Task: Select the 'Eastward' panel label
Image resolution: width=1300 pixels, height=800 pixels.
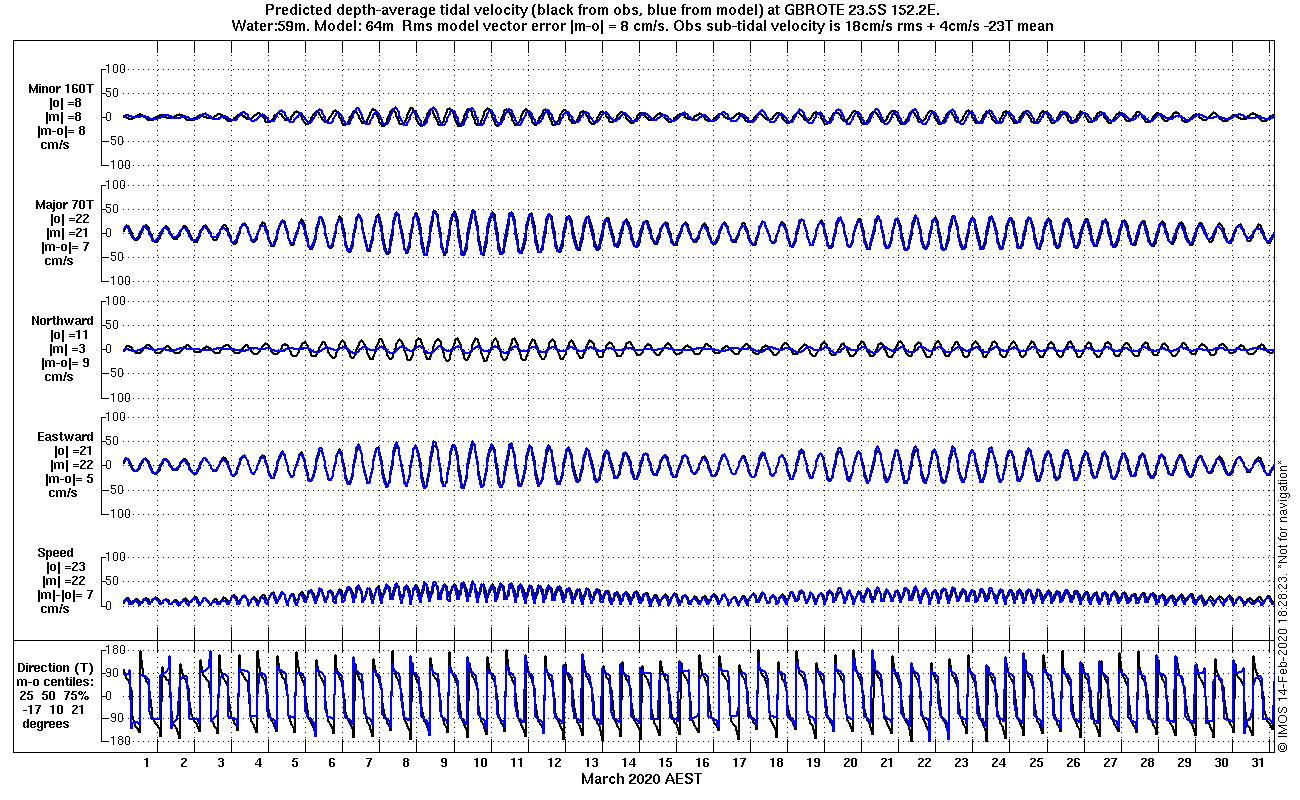Action: tap(65, 437)
